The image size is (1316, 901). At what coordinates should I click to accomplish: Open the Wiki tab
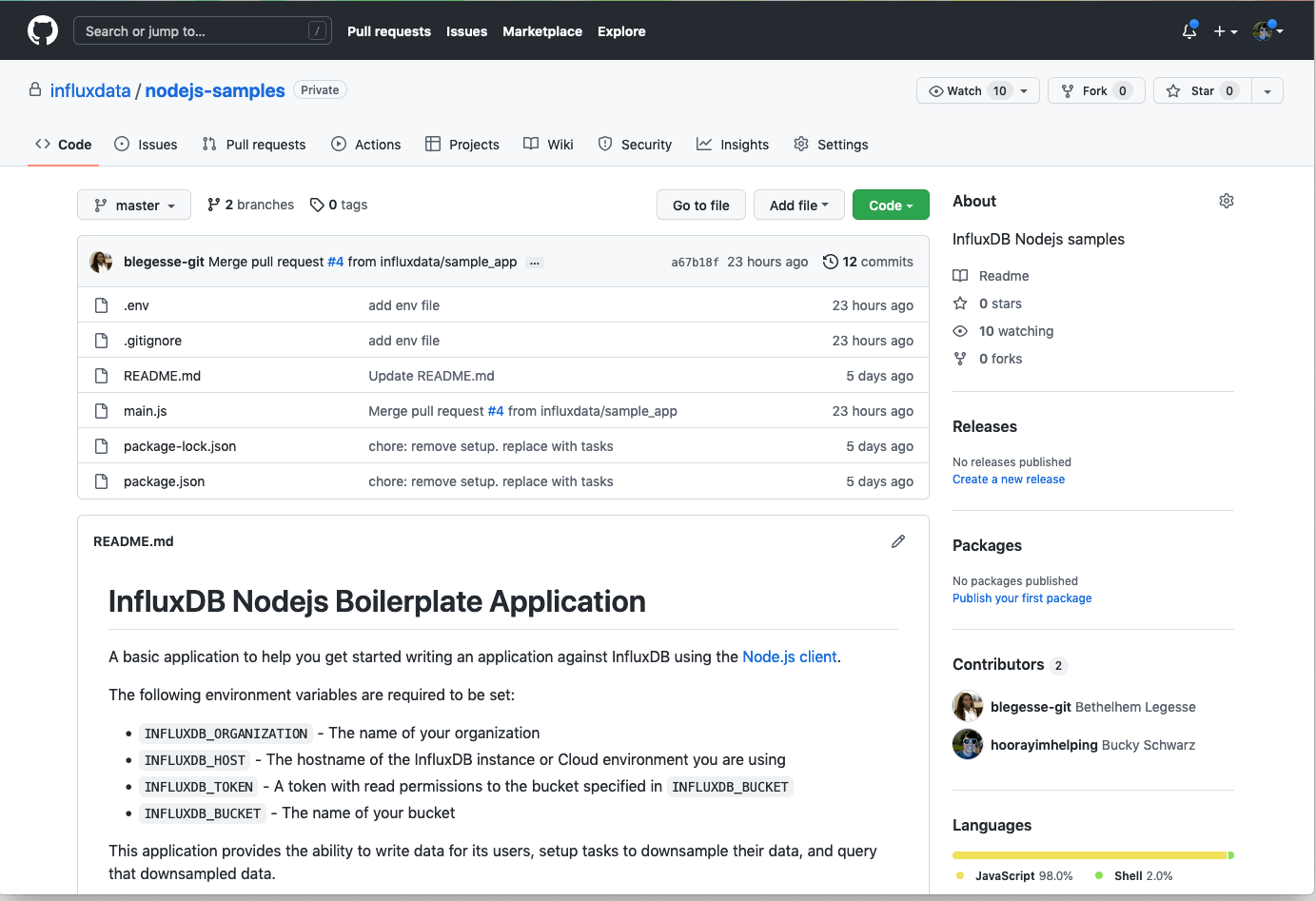[x=548, y=145]
